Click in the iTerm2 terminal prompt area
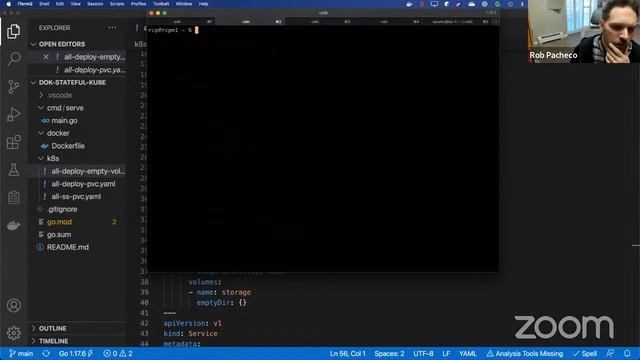This screenshot has width=640, height=360. 322,149
